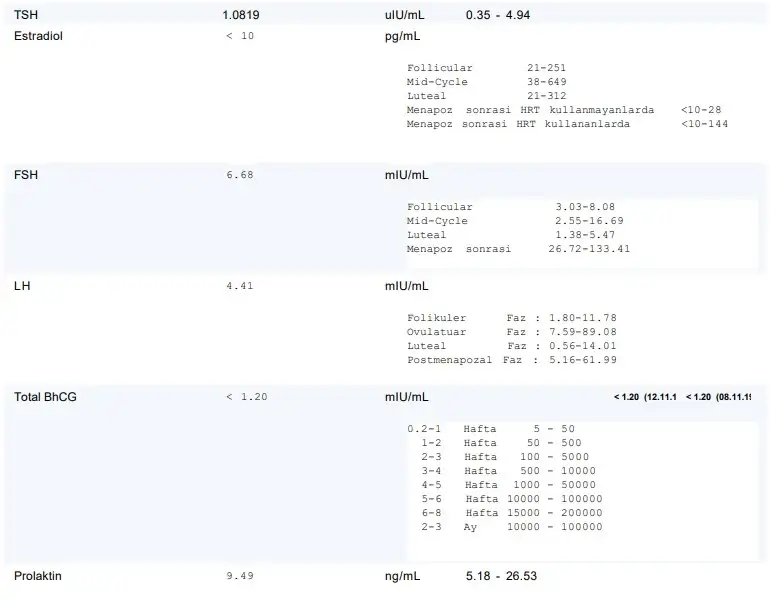
Task: Select the FSH result value 6.68
Action: pos(240,175)
